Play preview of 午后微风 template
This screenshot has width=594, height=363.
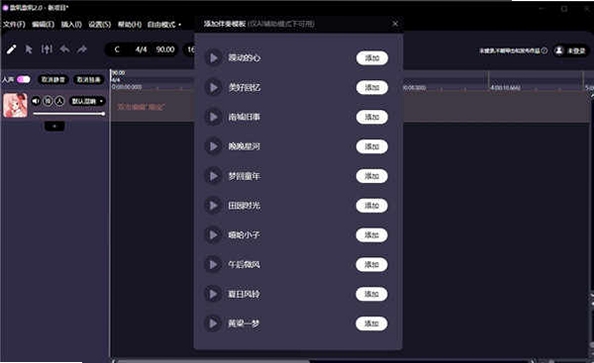point(213,264)
